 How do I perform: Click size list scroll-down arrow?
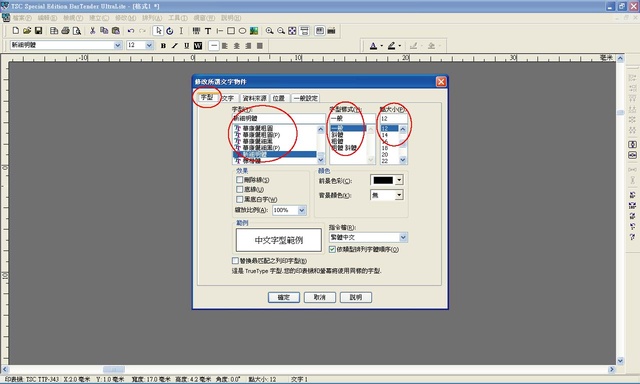point(403,160)
